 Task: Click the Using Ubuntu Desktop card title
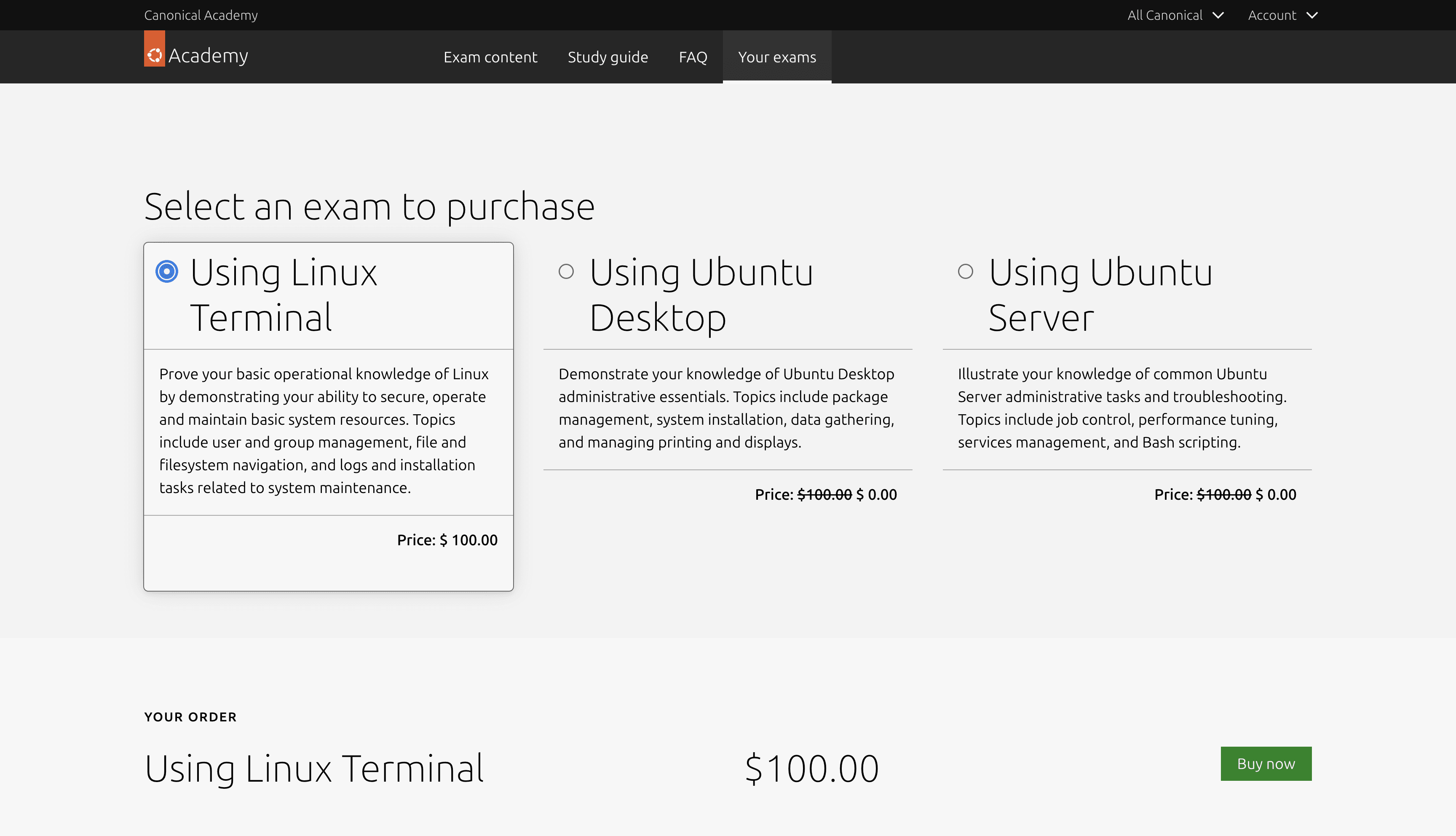coord(701,295)
